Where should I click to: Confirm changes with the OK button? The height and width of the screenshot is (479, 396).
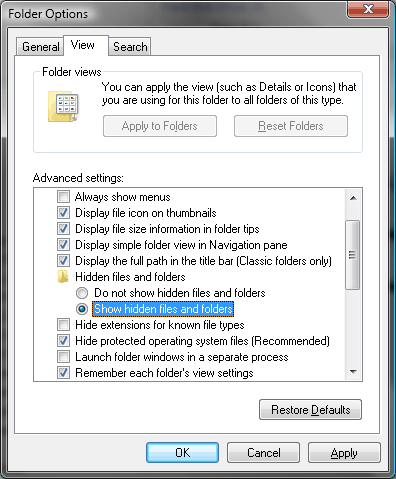tap(182, 453)
